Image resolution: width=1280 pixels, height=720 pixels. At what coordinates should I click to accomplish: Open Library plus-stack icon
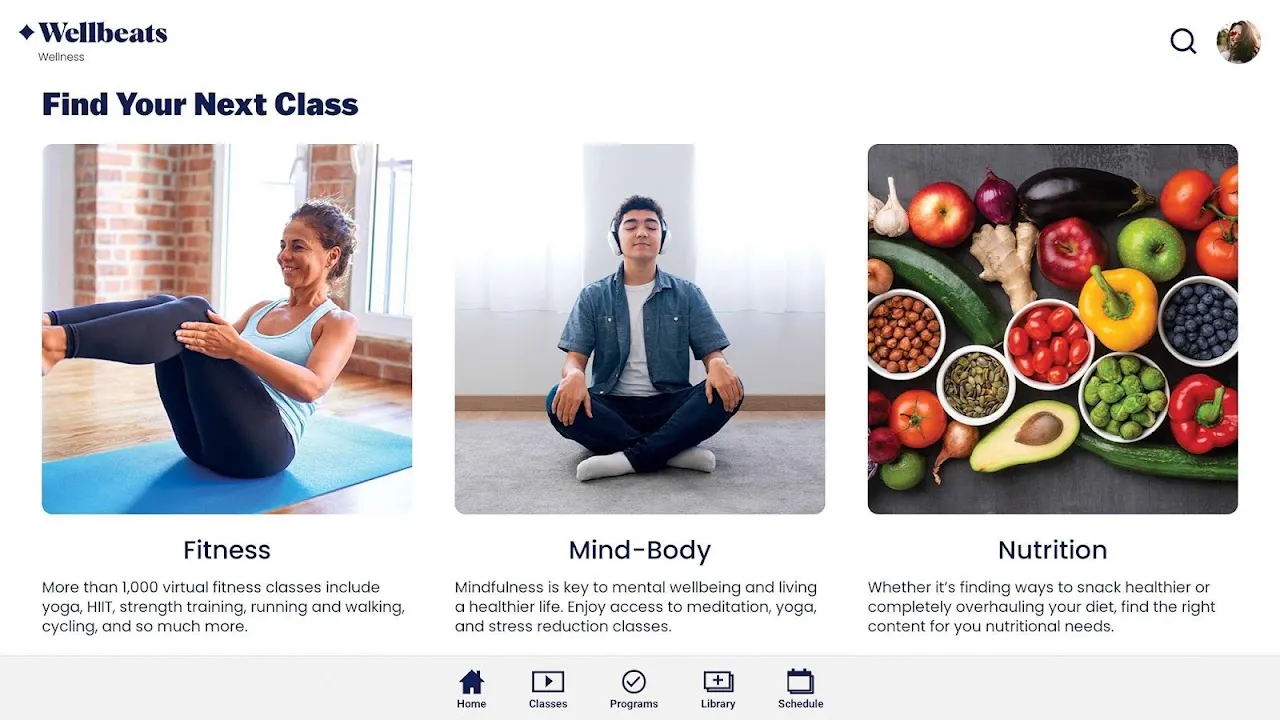718,682
